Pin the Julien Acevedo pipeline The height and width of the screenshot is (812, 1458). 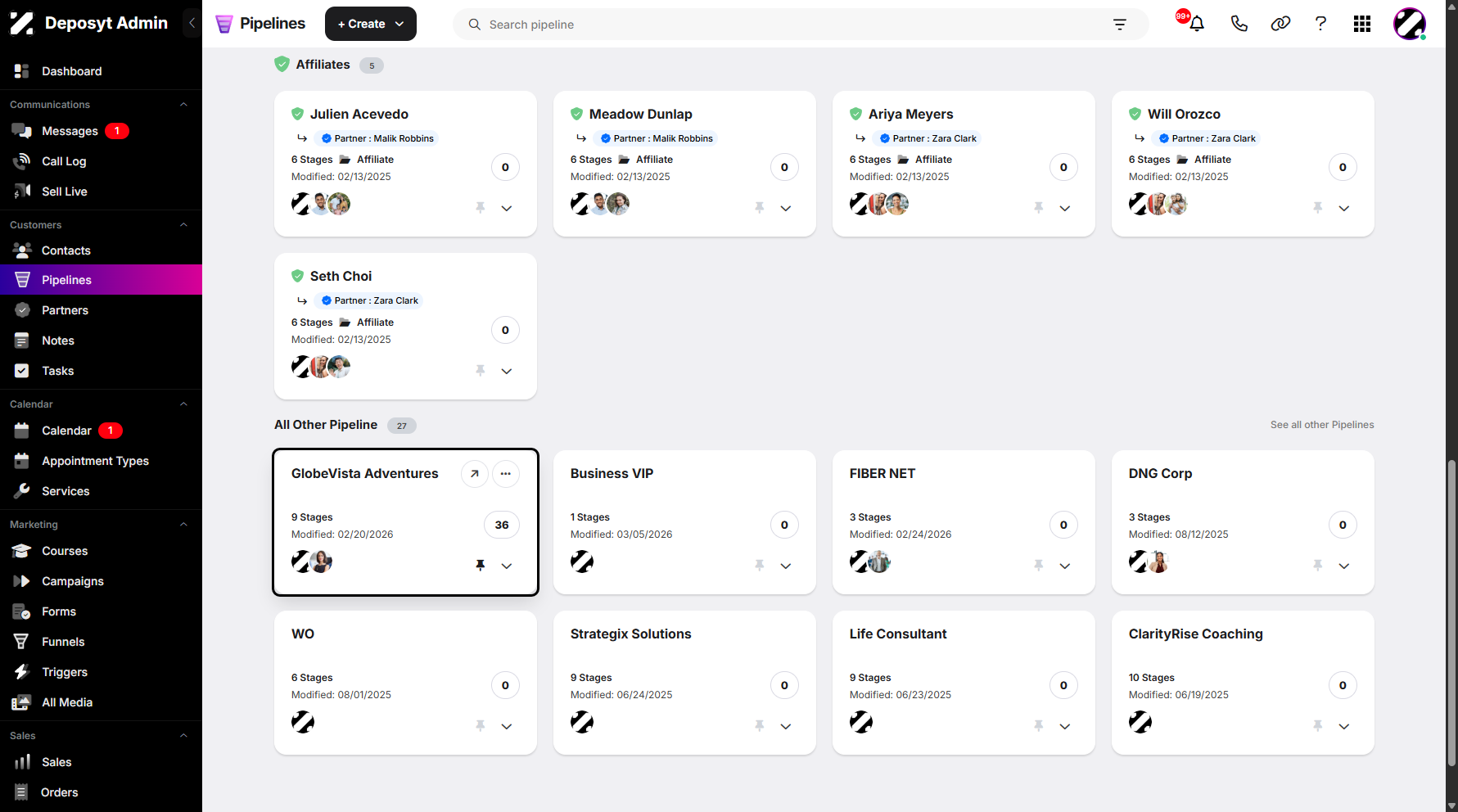coord(481,208)
